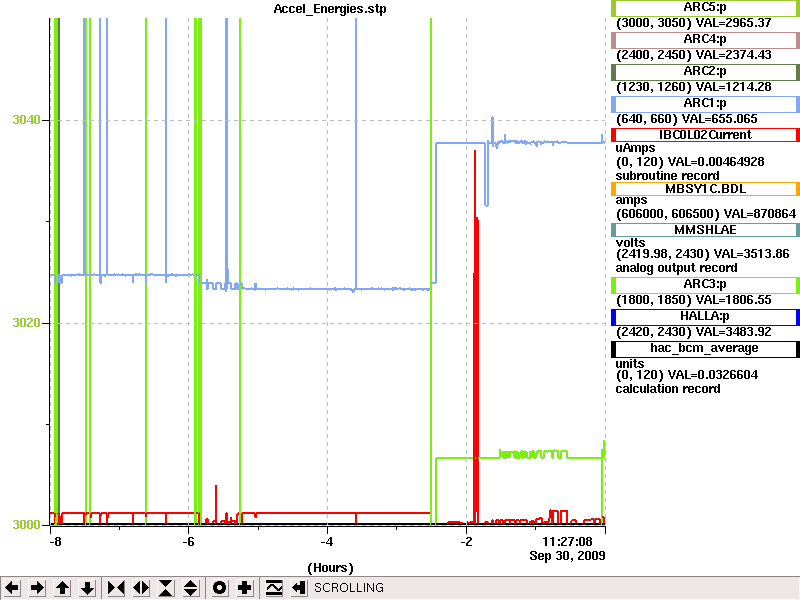Image resolution: width=800 pixels, height=600 pixels.
Task: Select the MBSY1C.BDL legend entry
Action: tap(705, 189)
